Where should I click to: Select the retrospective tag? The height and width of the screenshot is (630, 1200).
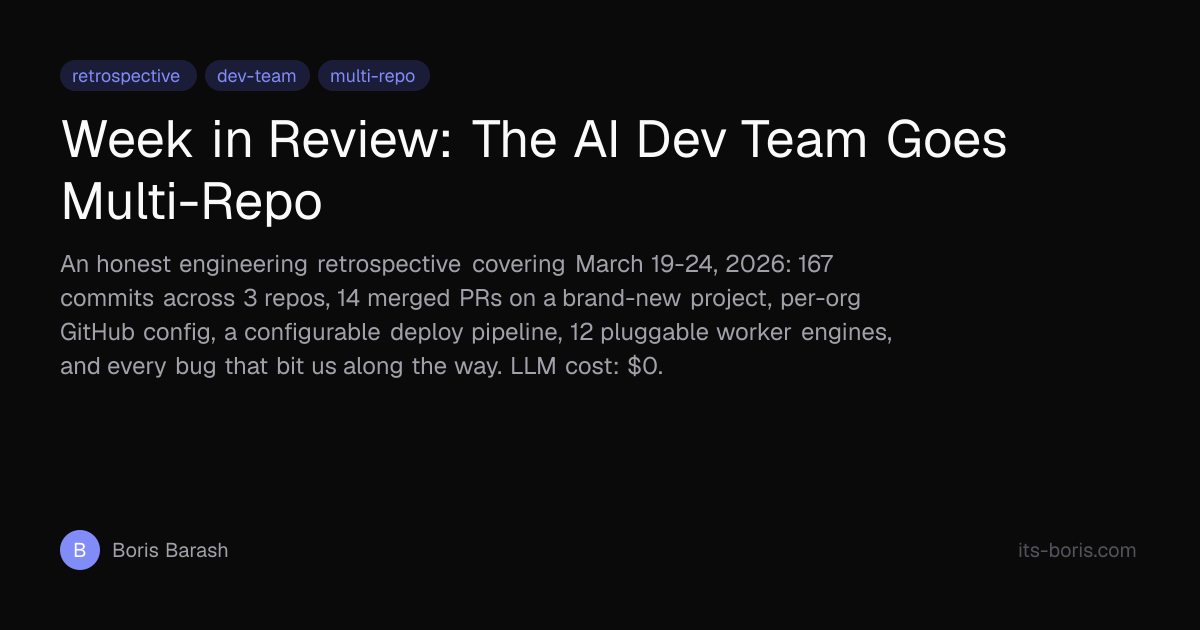(128, 76)
